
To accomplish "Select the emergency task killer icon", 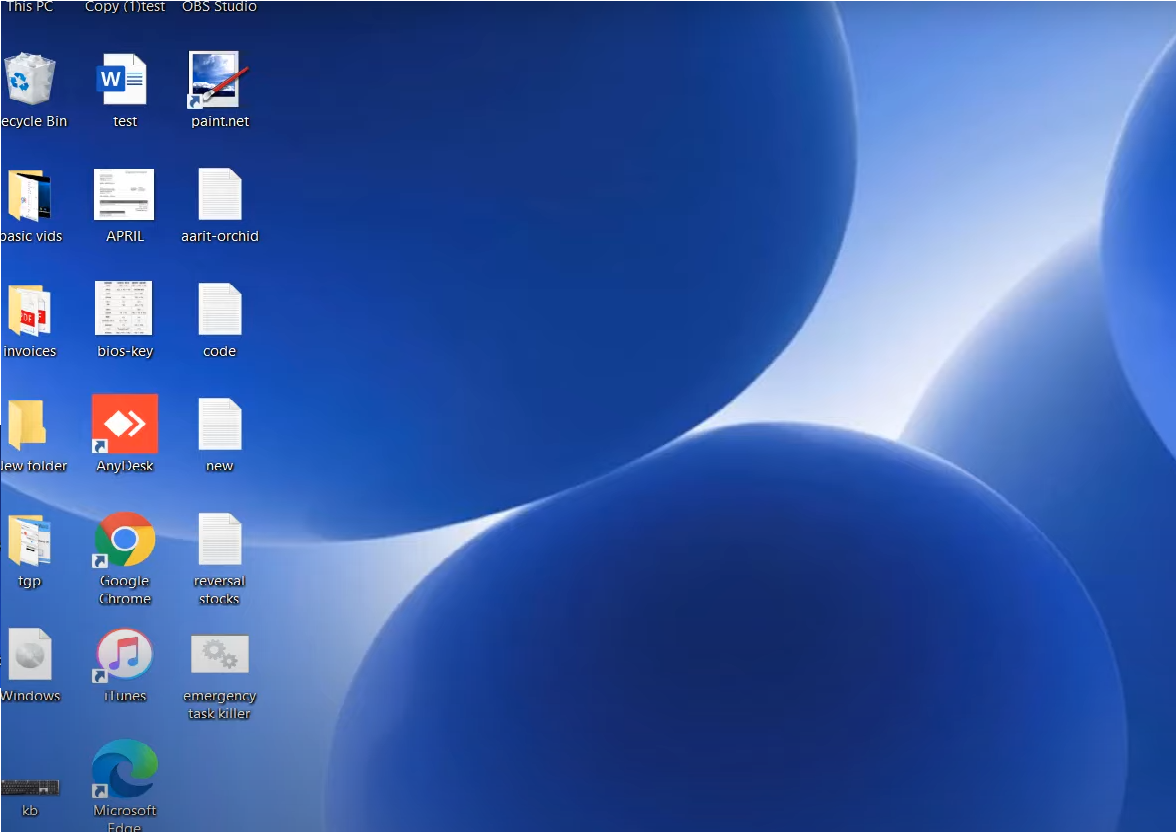I will [x=220, y=654].
